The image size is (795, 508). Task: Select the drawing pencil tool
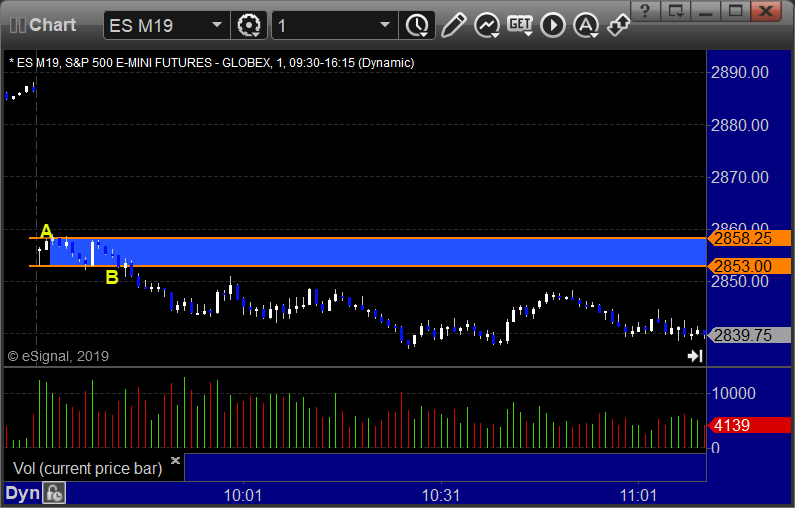(x=453, y=25)
